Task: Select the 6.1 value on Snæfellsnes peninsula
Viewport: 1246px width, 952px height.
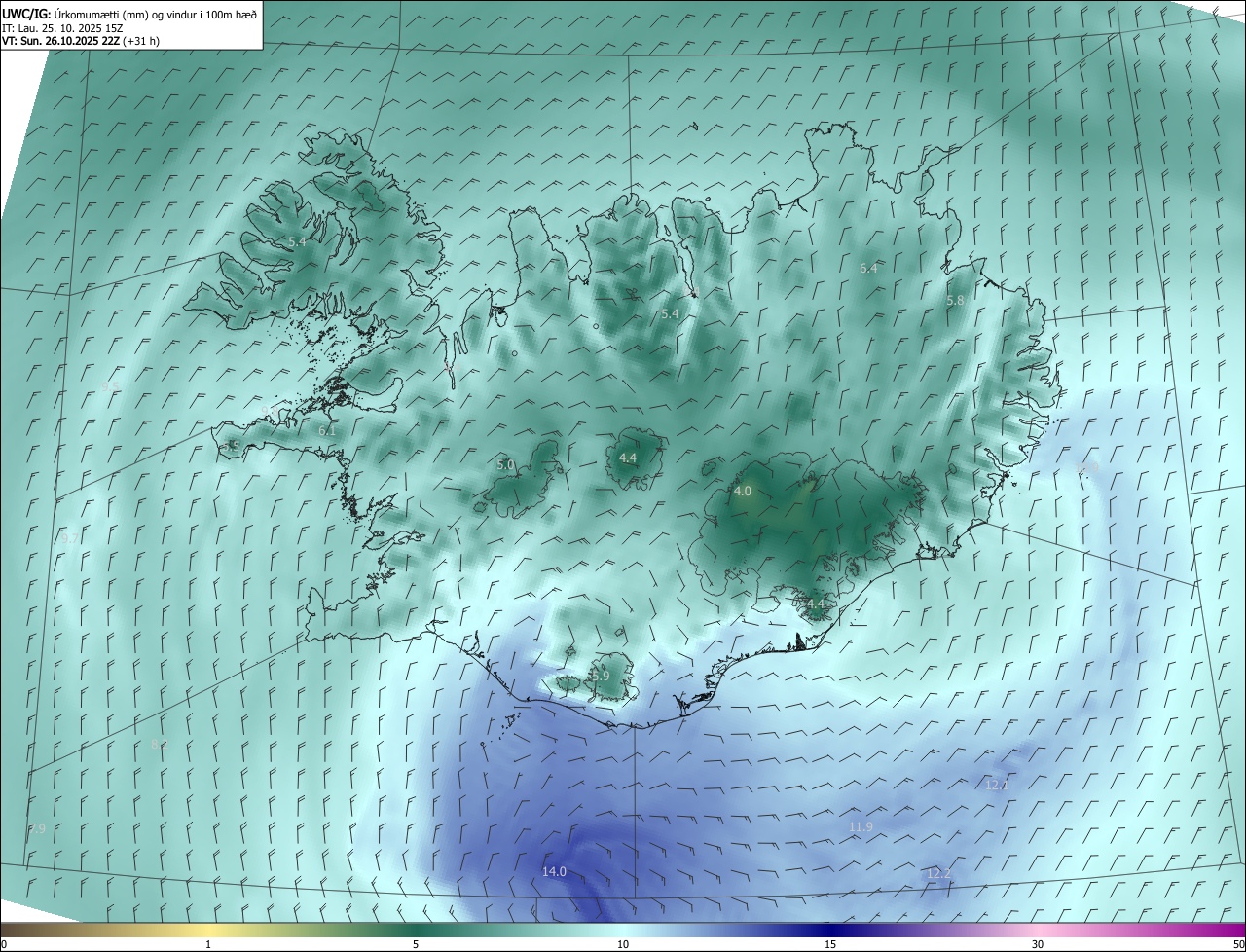Action: [327, 430]
